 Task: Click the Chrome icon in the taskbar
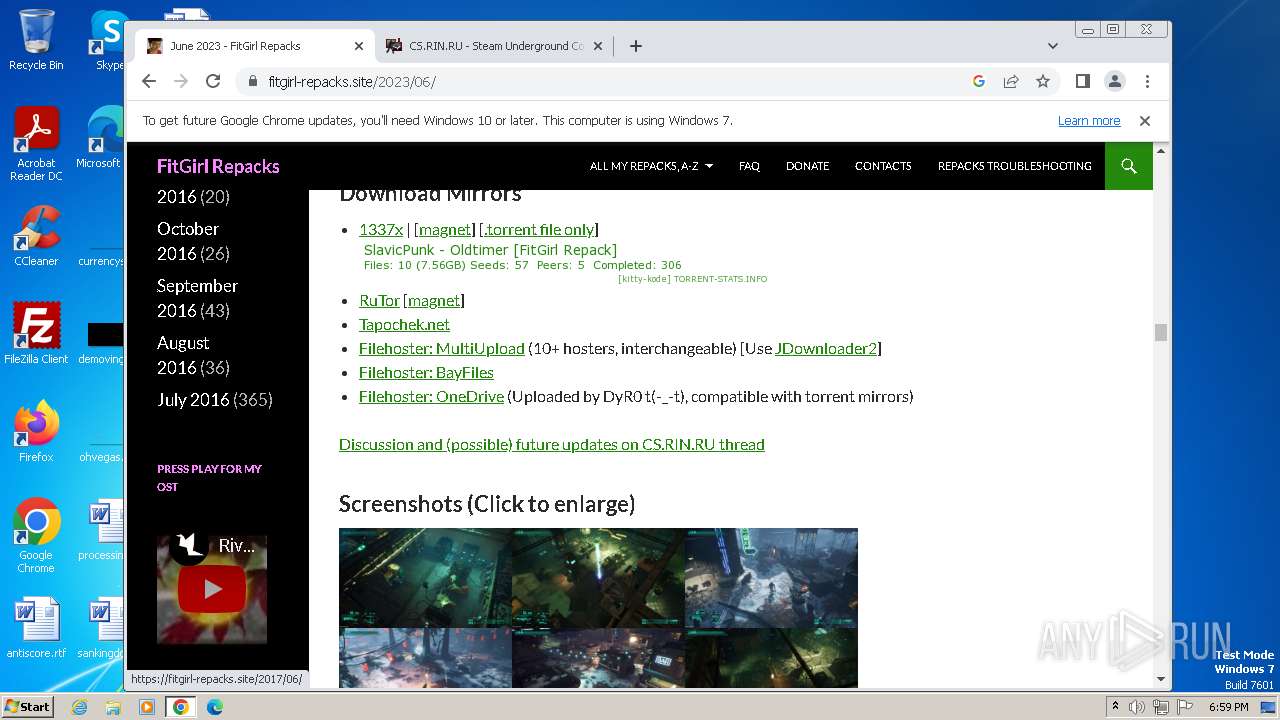click(181, 707)
